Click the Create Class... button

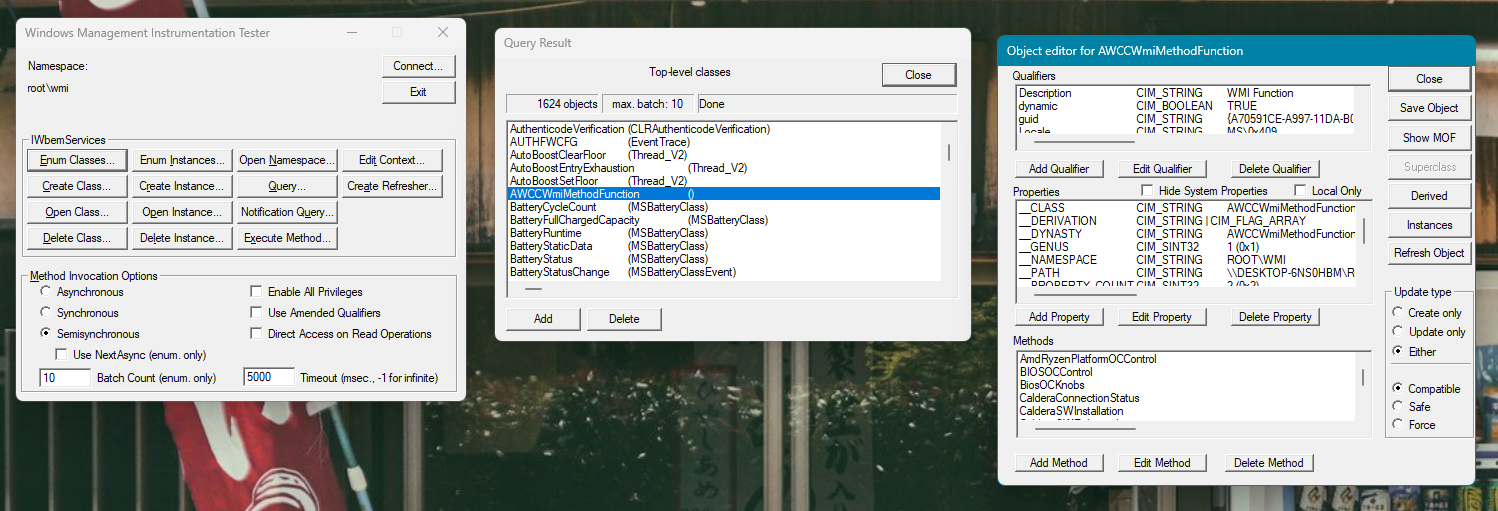[78, 186]
